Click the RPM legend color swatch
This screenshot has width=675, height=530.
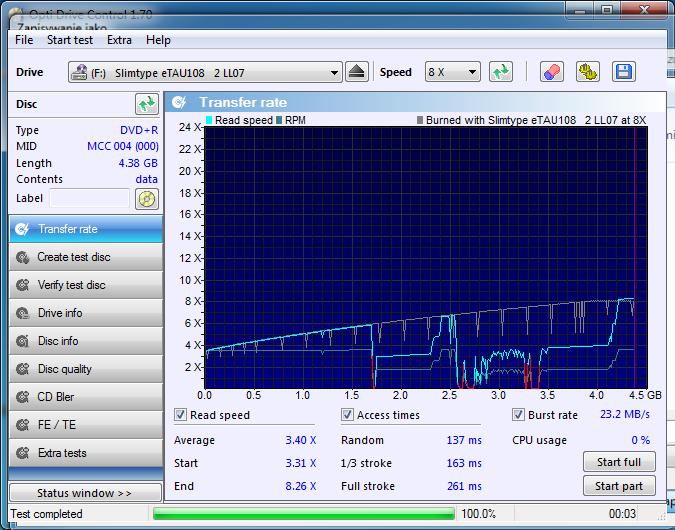pos(279,120)
